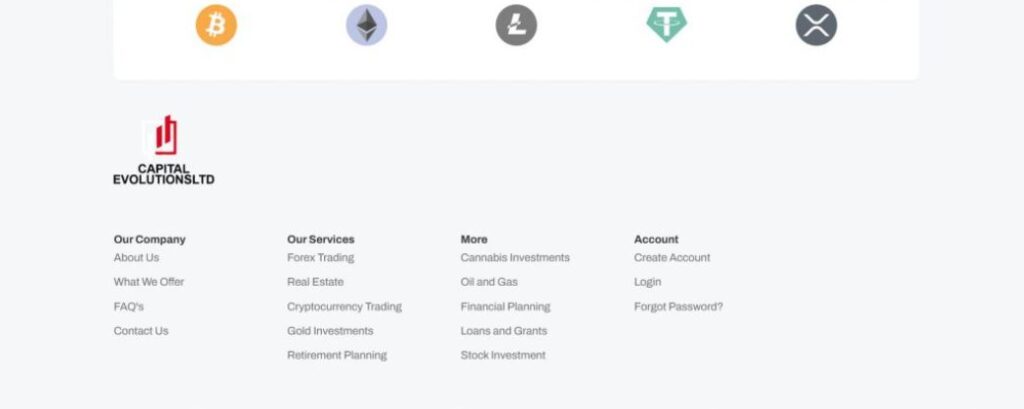Click the Capital Evolutions Ltd logo
Screen dimensions: 1024x409
pos(163,150)
